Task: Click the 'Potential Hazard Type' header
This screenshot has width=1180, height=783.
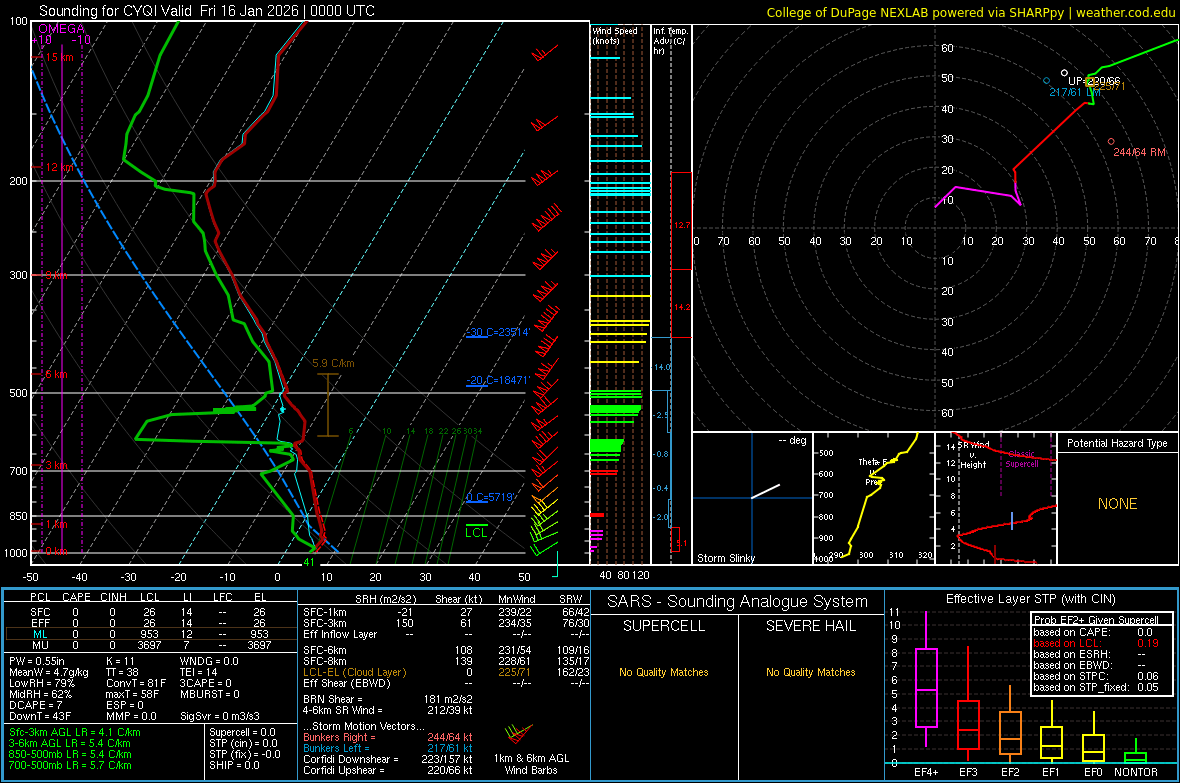Action: tap(1117, 443)
